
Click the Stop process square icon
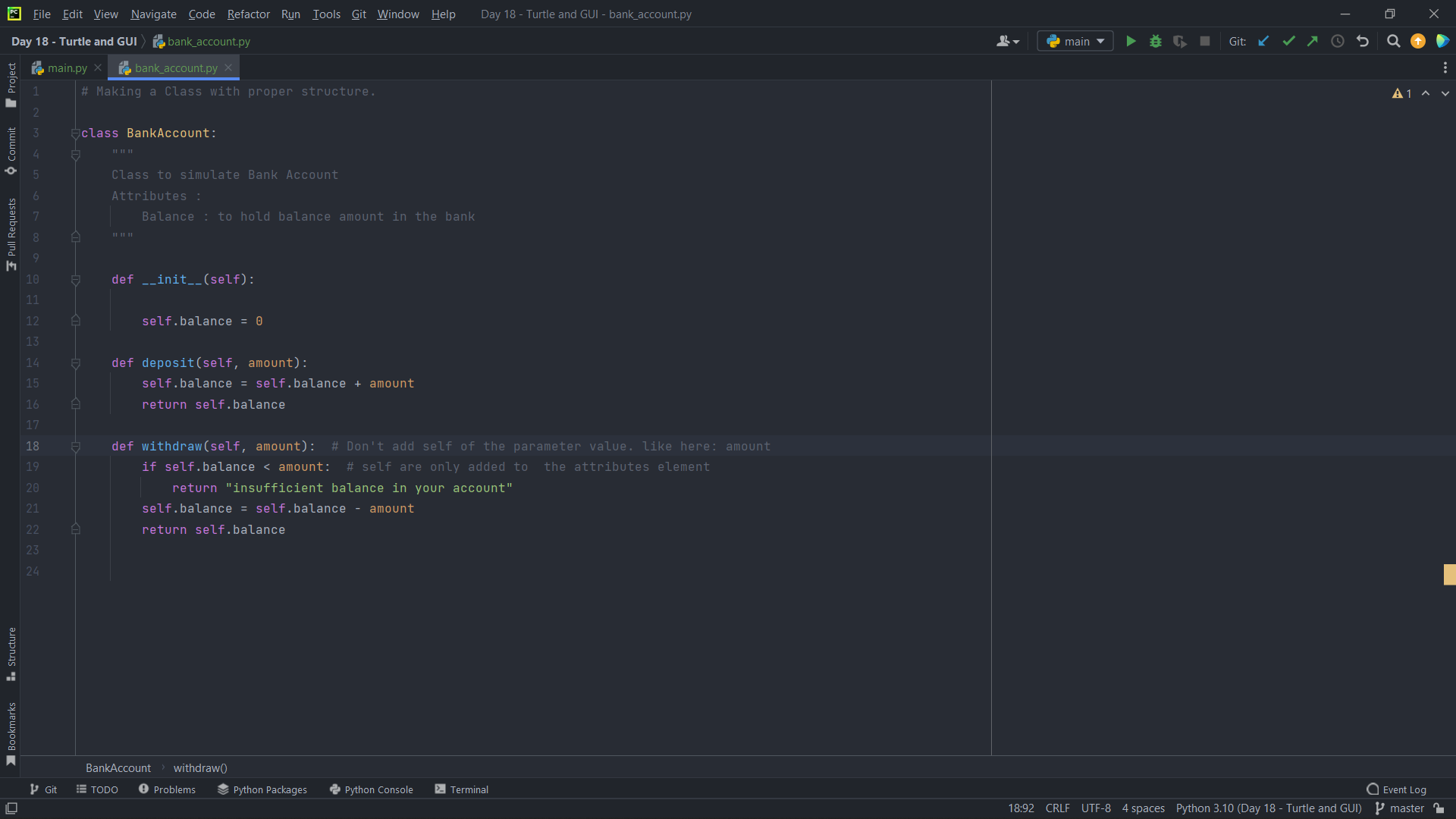click(1205, 41)
